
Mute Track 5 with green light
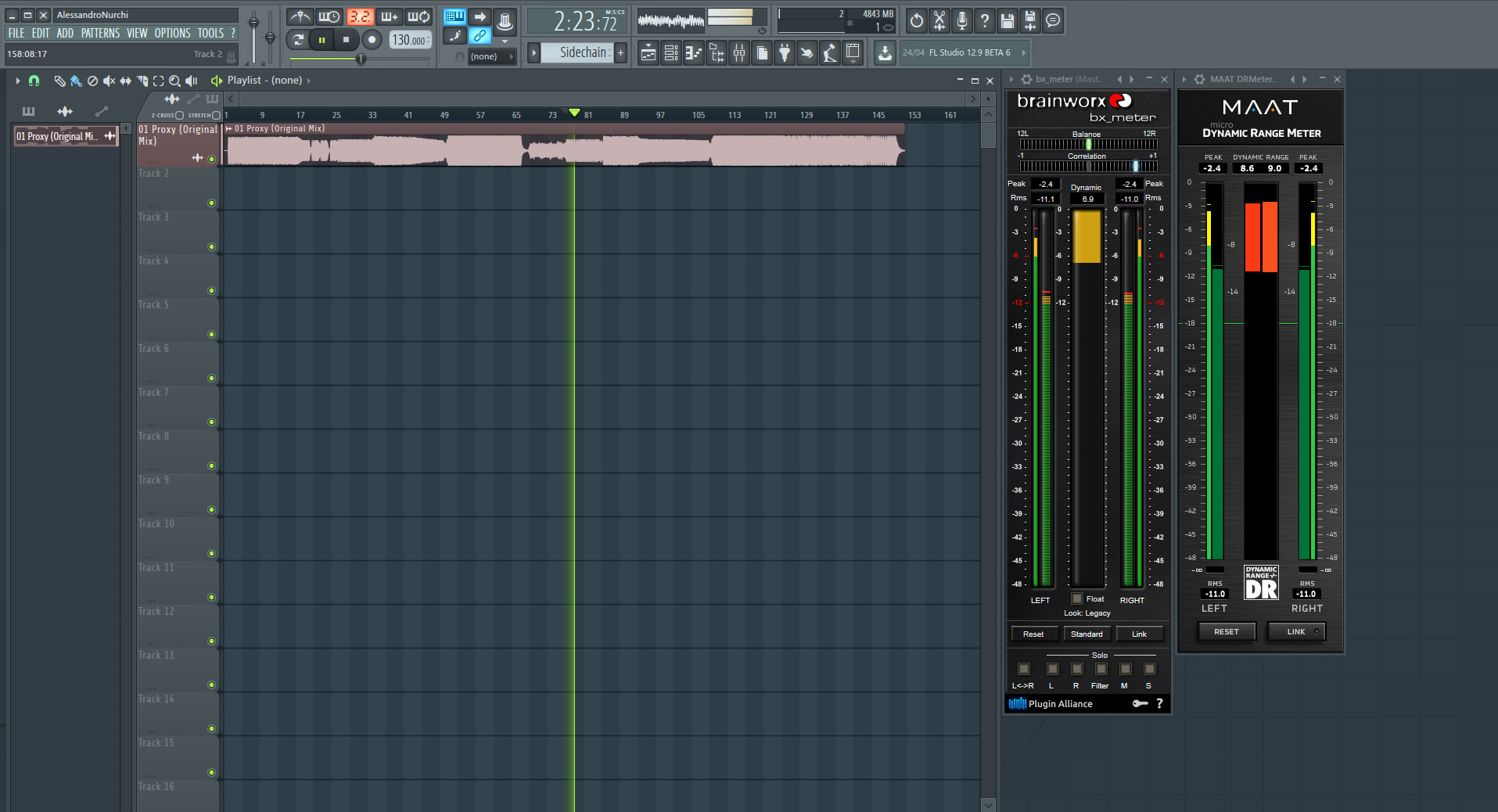[x=211, y=334]
